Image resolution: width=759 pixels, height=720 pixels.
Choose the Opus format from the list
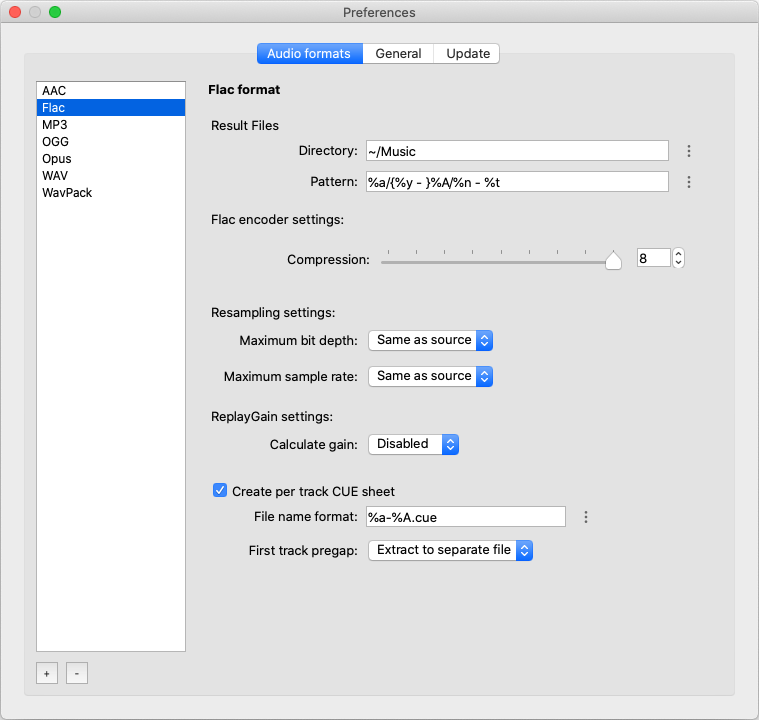point(57,159)
